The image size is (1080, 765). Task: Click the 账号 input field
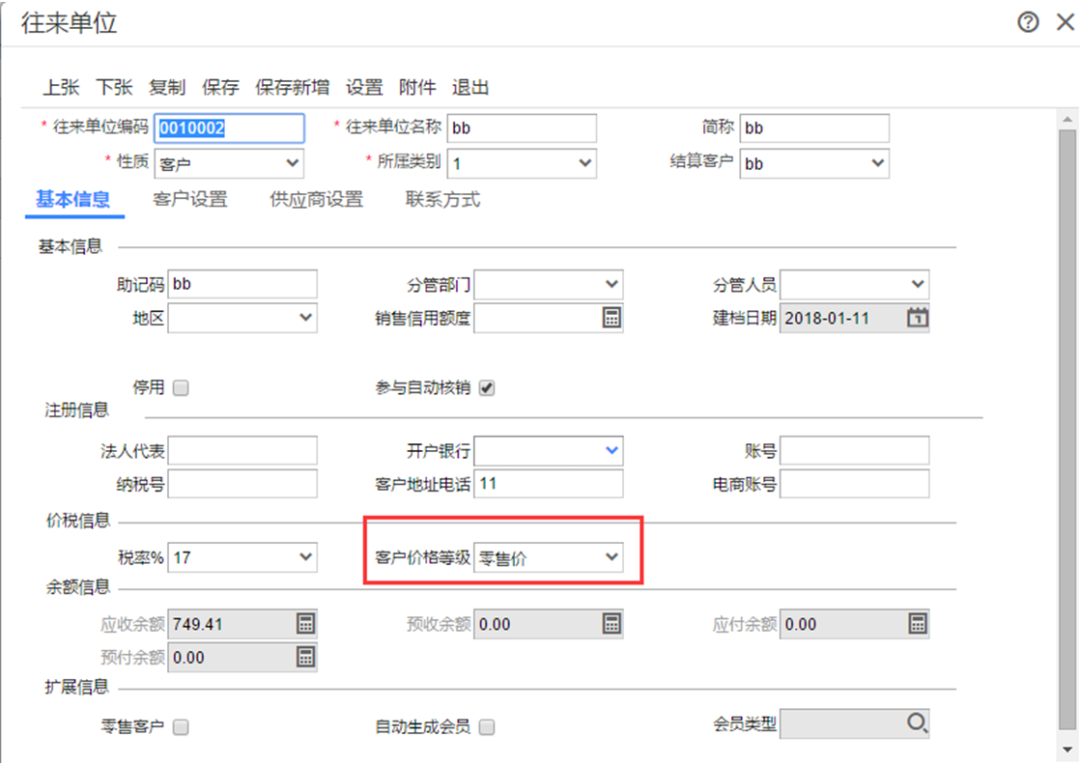(x=854, y=450)
